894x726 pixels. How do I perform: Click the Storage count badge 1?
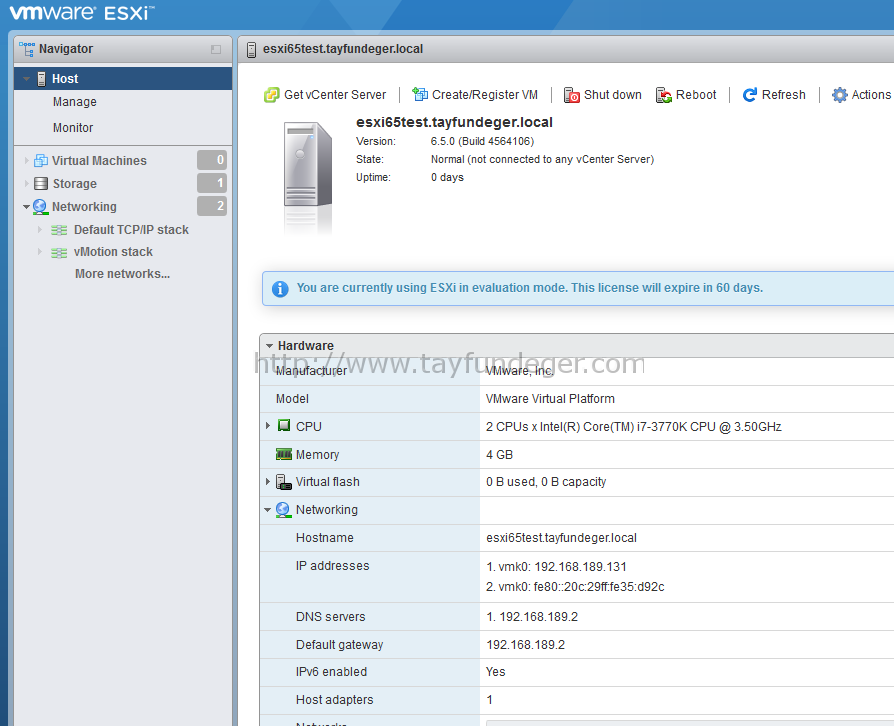(x=212, y=183)
